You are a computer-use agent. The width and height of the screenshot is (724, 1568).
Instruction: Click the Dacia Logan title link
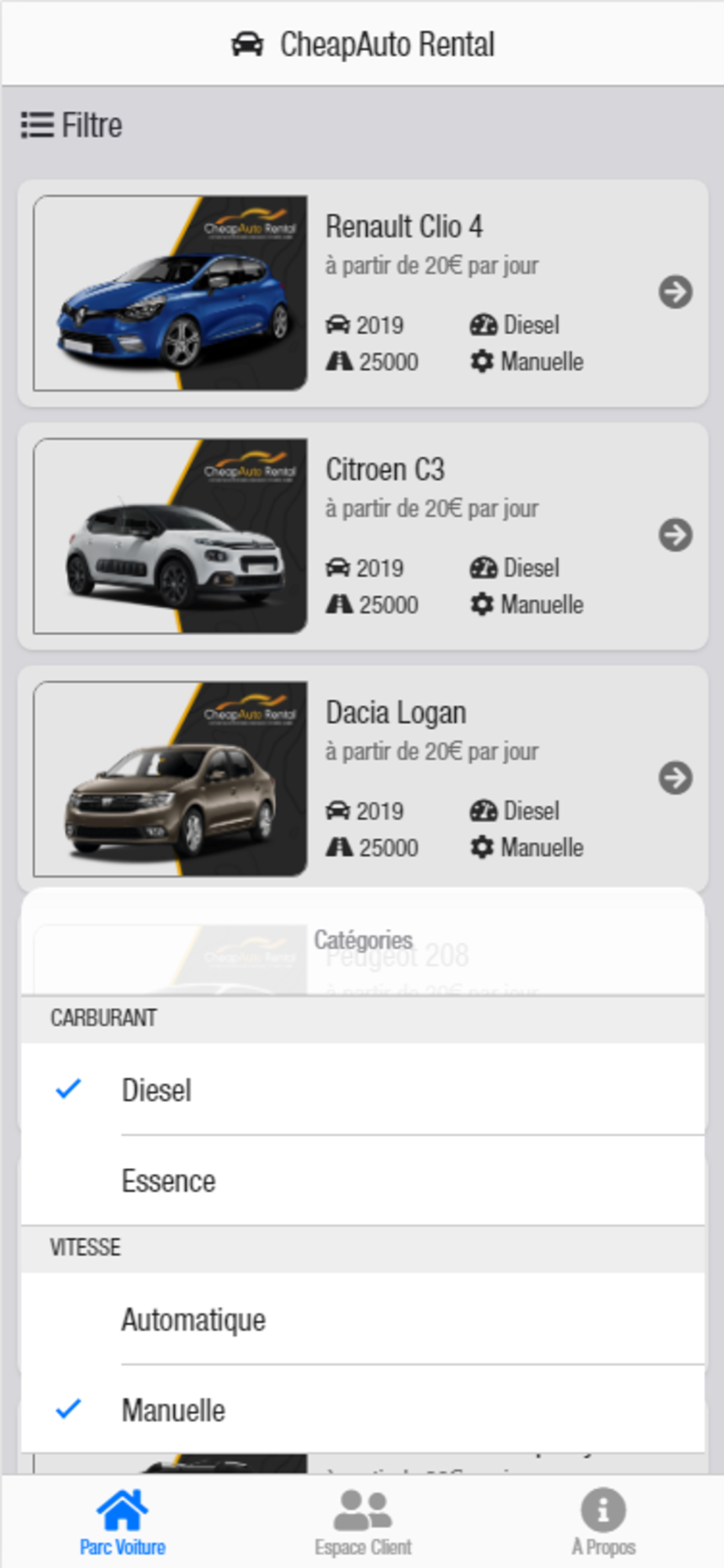396,713
